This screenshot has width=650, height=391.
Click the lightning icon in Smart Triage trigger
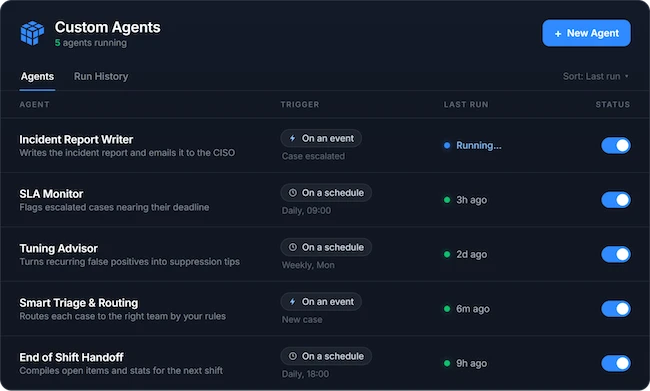pos(292,302)
